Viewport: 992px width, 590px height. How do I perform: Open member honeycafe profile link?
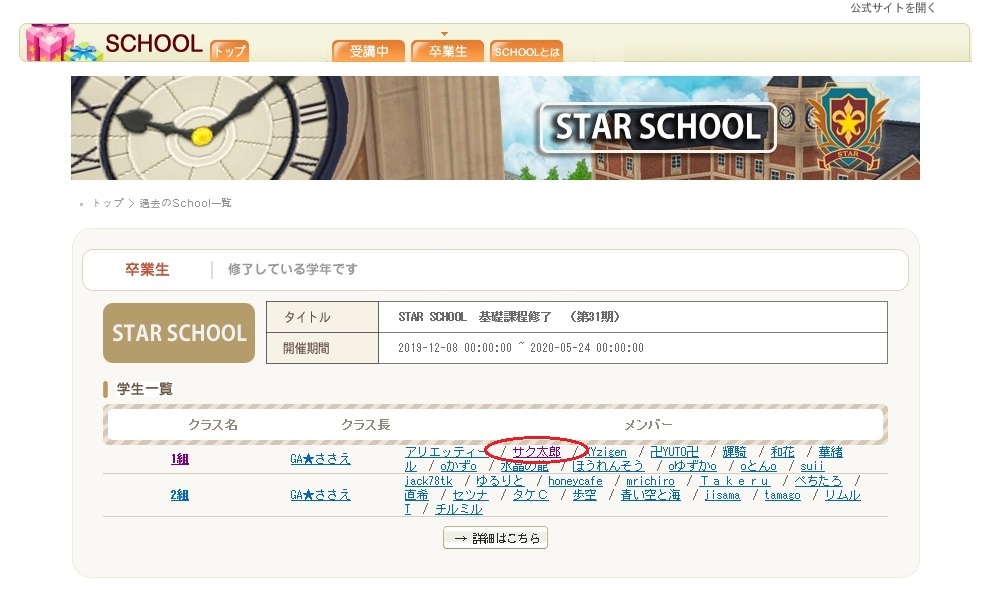point(575,481)
